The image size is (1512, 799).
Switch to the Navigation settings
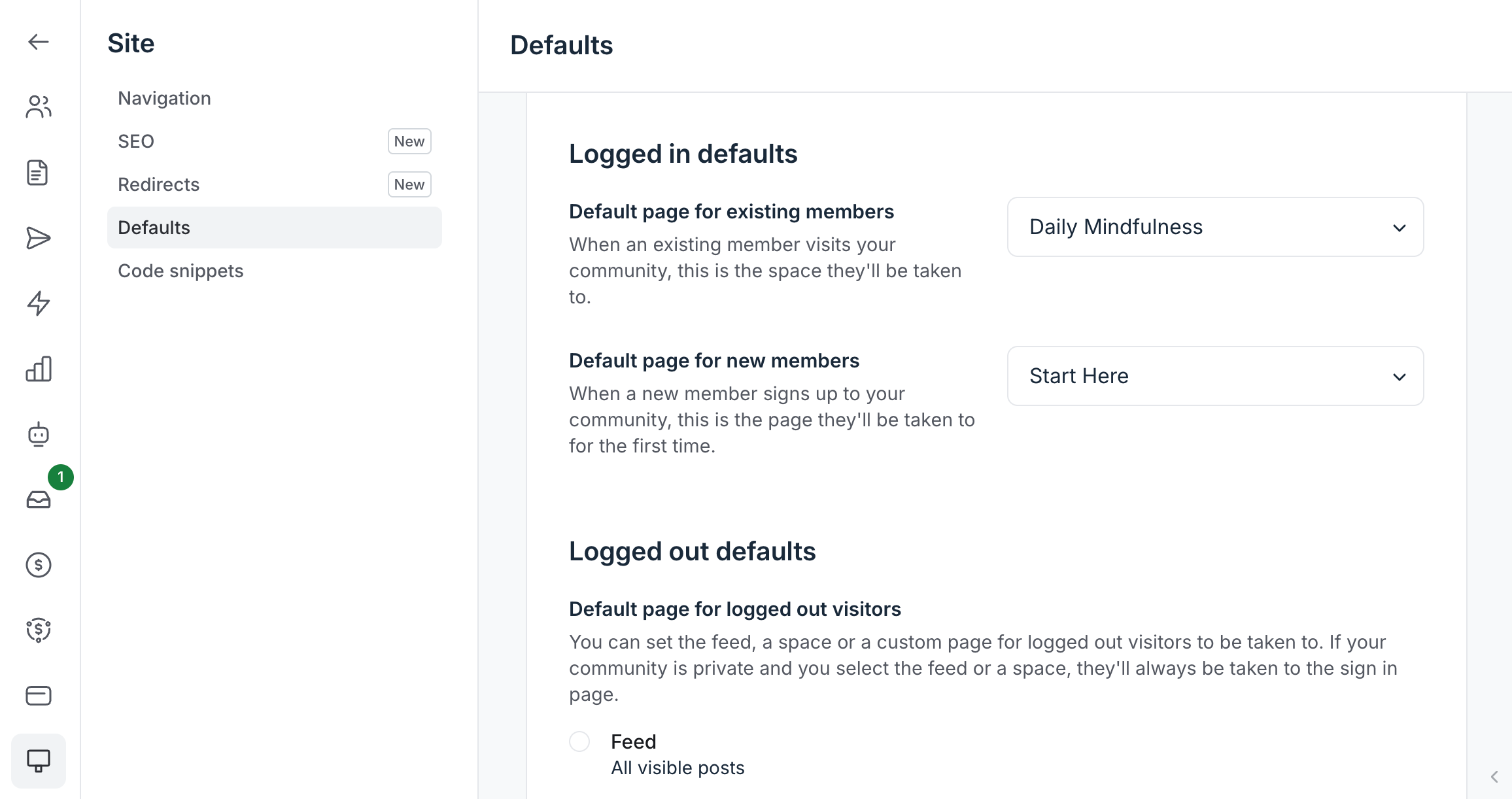(x=164, y=97)
